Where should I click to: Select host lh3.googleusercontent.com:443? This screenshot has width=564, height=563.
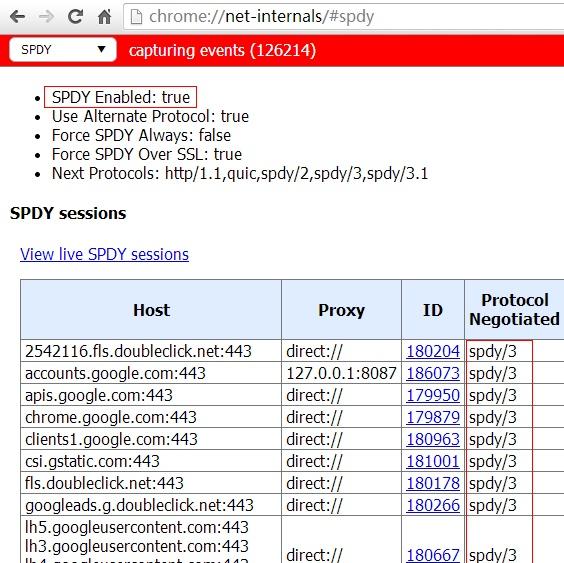pos(137,546)
